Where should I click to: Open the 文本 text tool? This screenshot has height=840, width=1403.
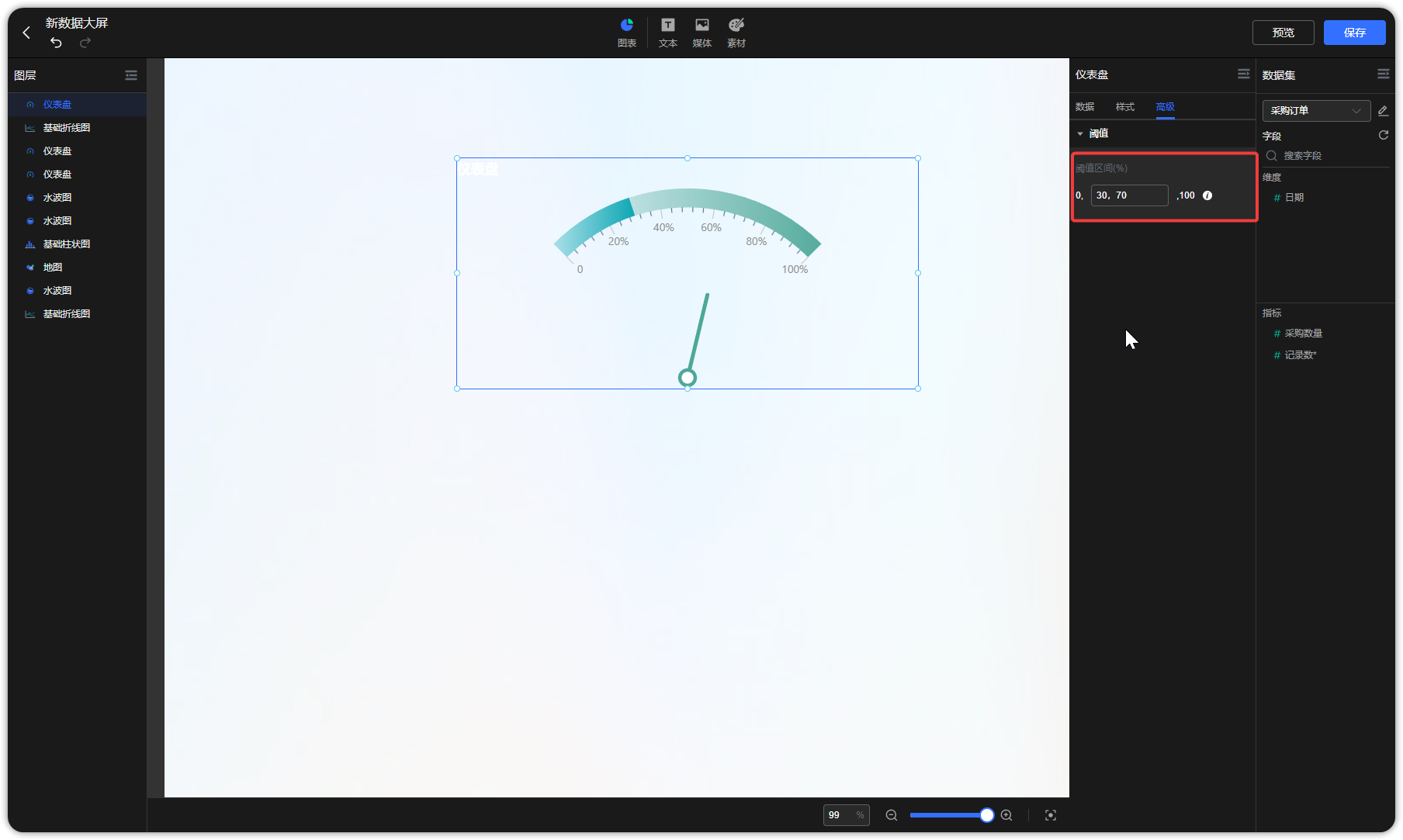[668, 33]
